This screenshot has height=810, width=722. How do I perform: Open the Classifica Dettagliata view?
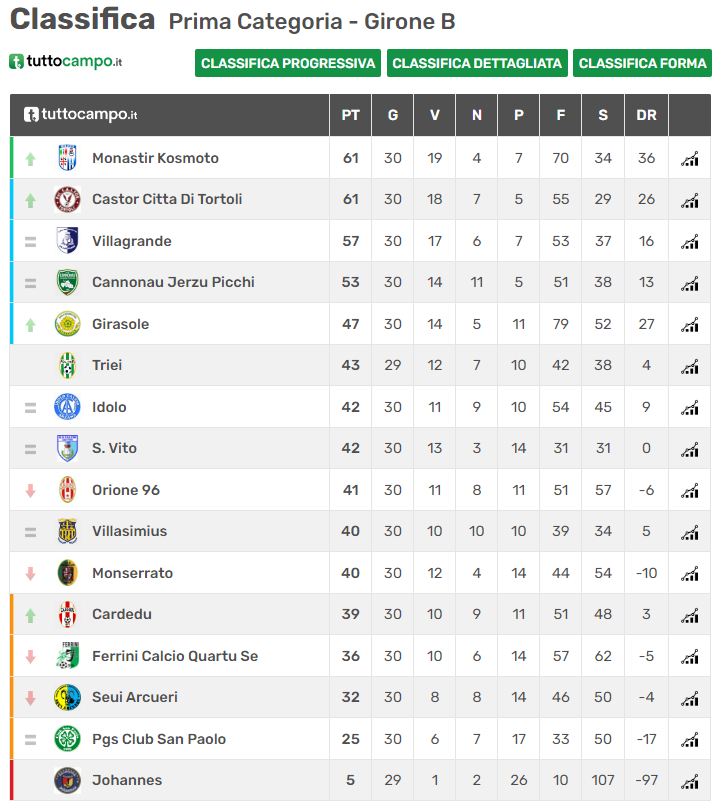(477, 63)
